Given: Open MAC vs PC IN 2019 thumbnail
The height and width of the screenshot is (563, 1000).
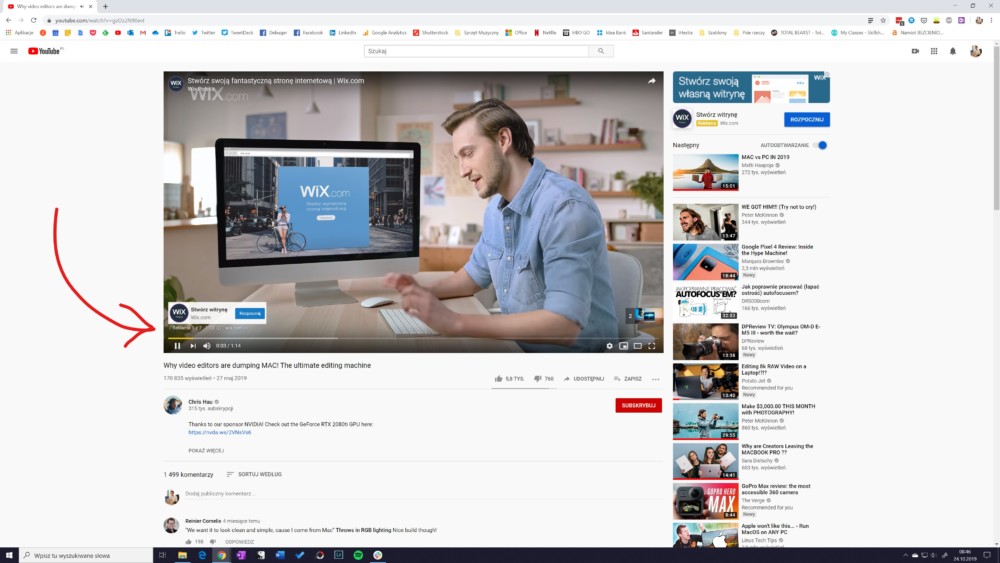Looking at the screenshot, I should pos(705,172).
